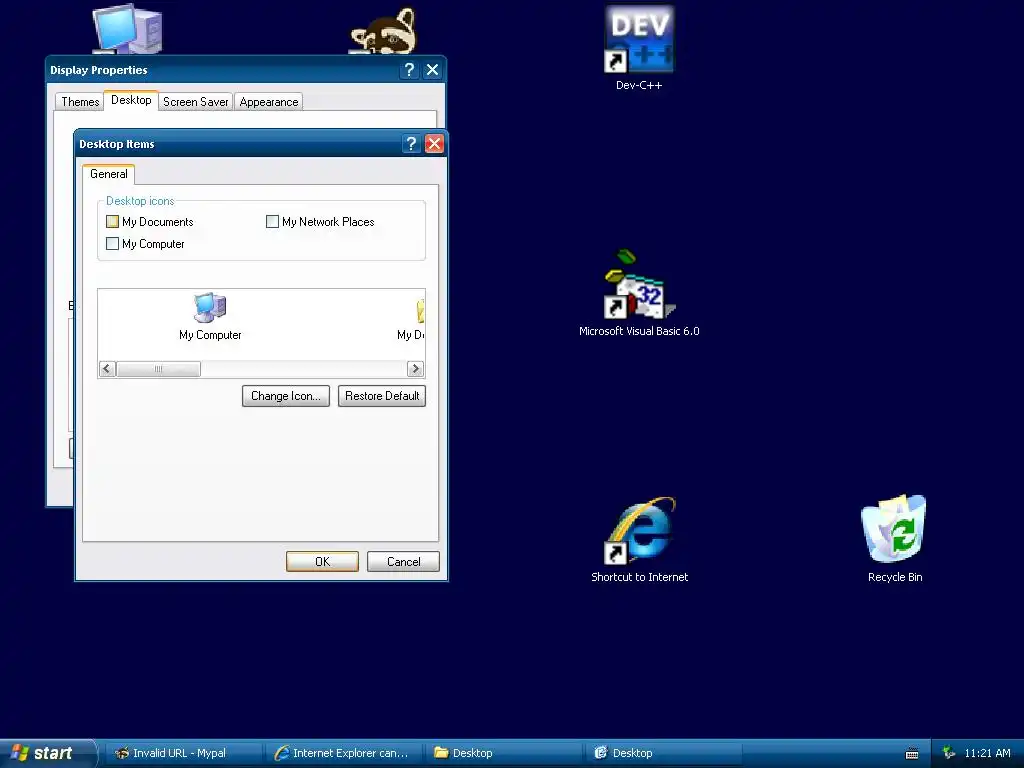Open the Start menu
This screenshot has height=768, width=1024.
[x=47, y=754]
